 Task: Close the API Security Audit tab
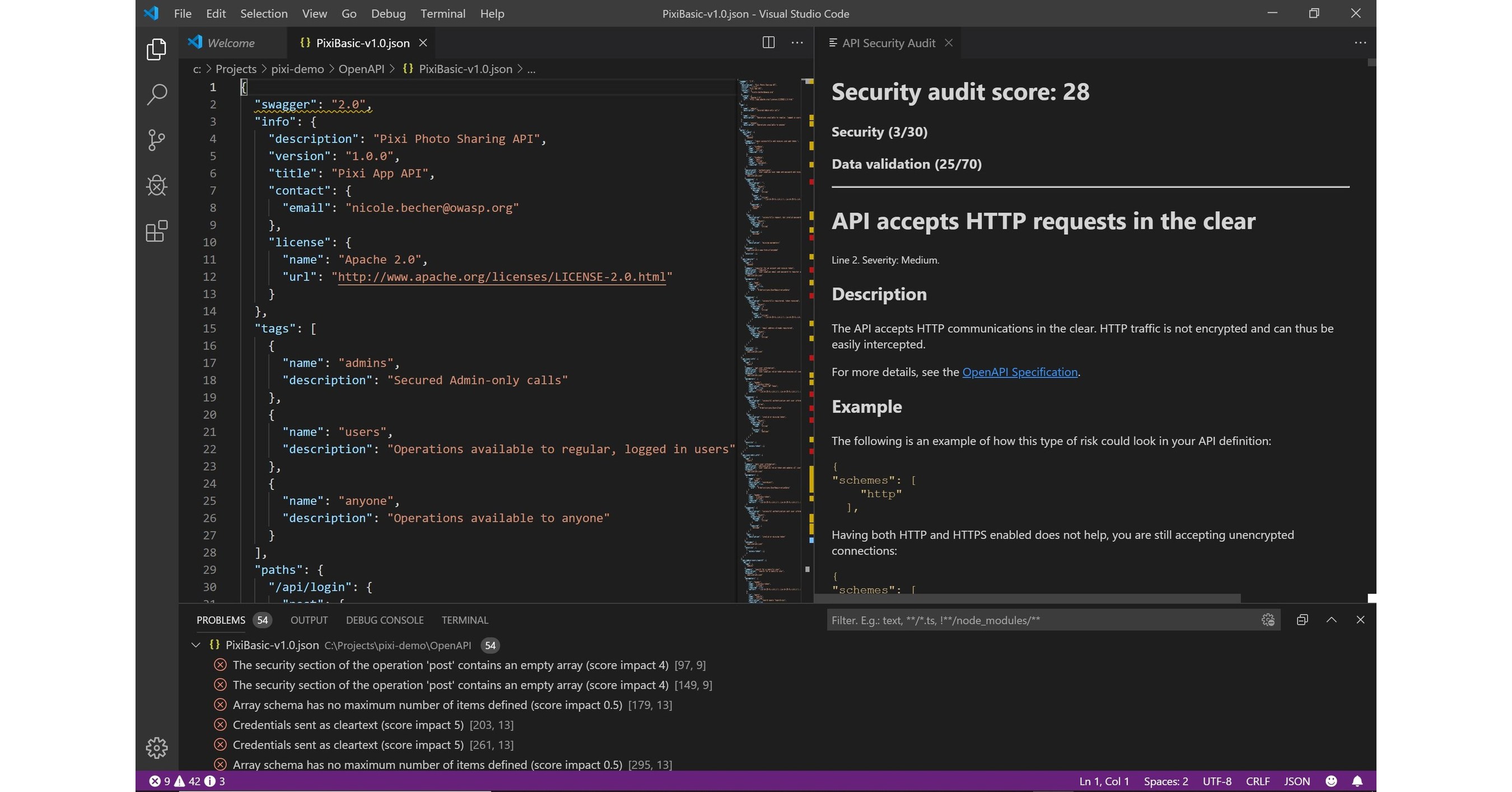pyautogui.click(x=949, y=43)
